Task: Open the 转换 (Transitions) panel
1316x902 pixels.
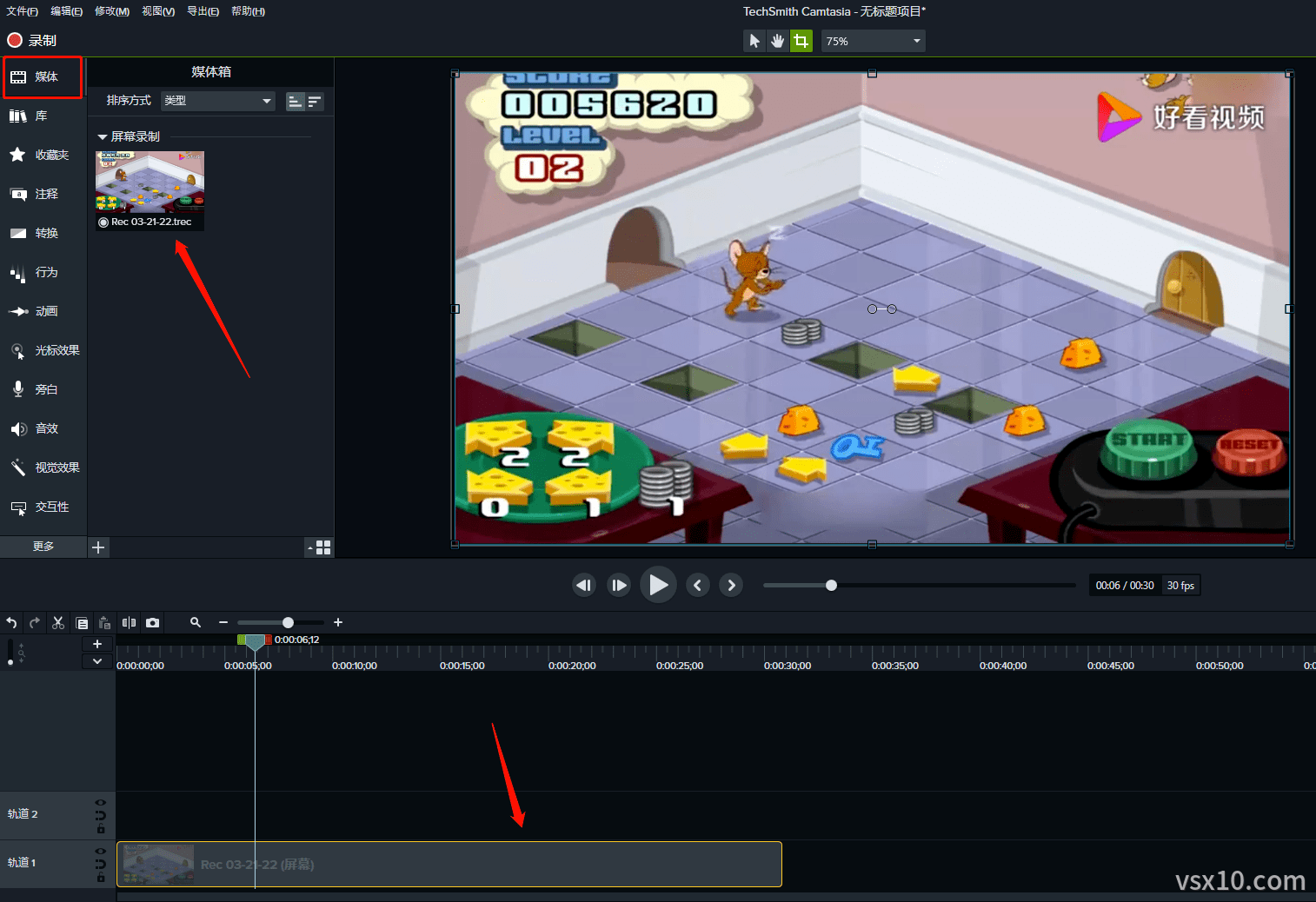Action: [43, 234]
